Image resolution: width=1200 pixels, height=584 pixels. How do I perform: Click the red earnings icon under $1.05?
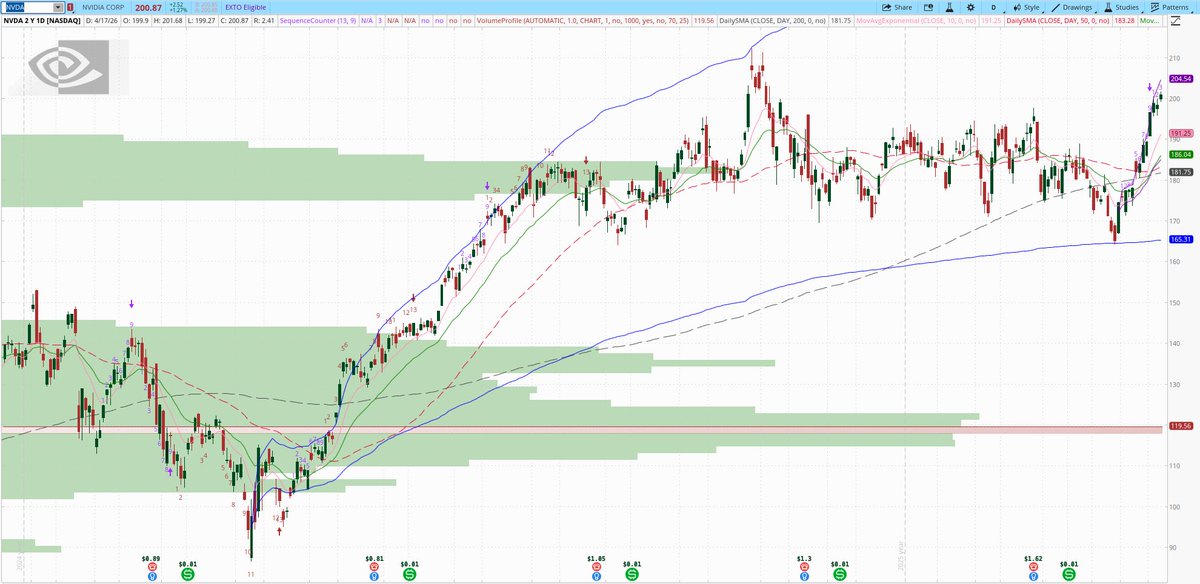596,566
